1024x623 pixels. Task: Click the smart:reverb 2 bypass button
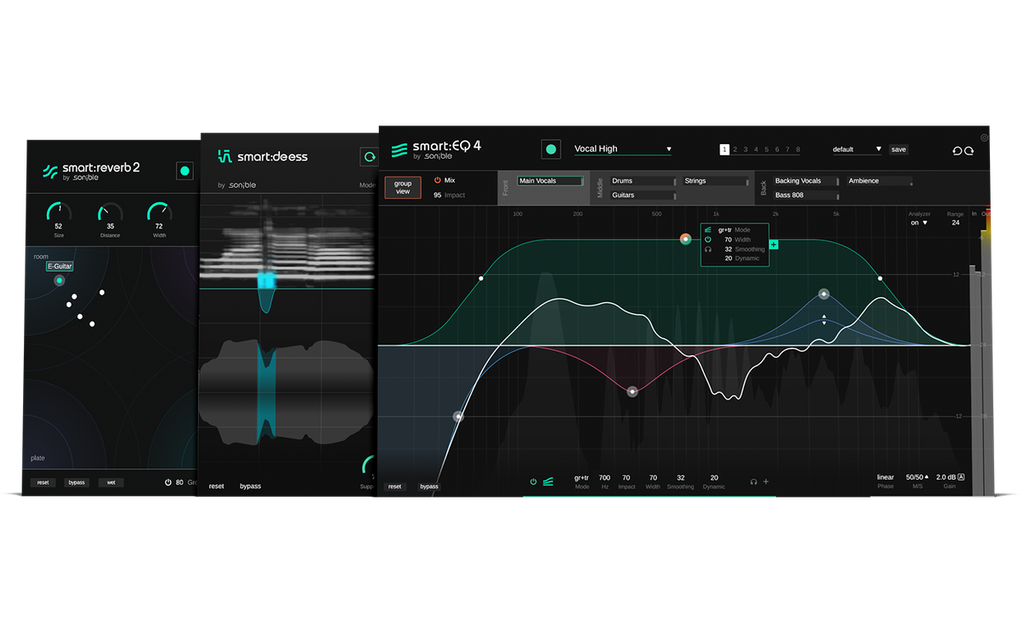click(77, 483)
